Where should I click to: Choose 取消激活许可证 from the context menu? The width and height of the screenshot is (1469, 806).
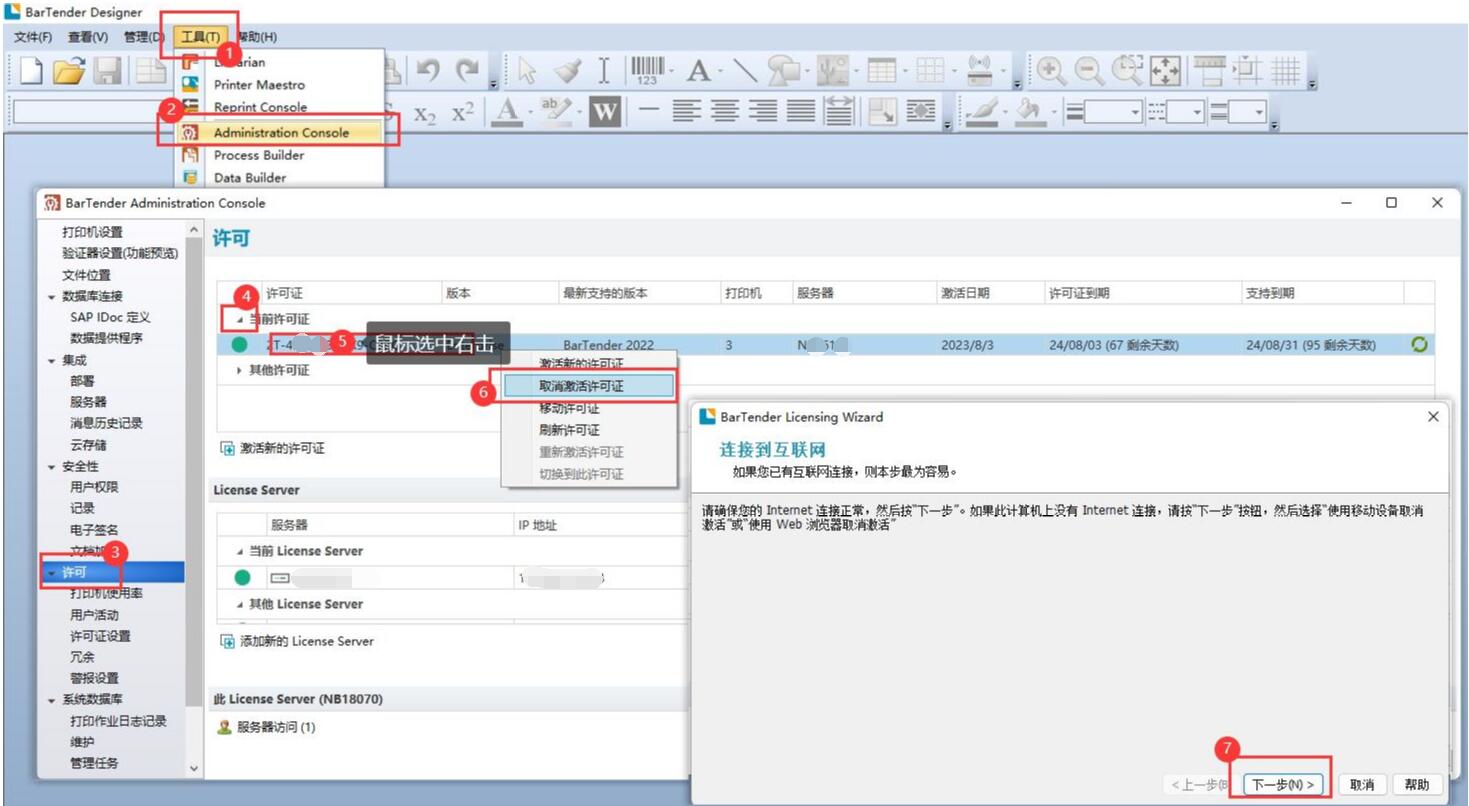[582, 386]
